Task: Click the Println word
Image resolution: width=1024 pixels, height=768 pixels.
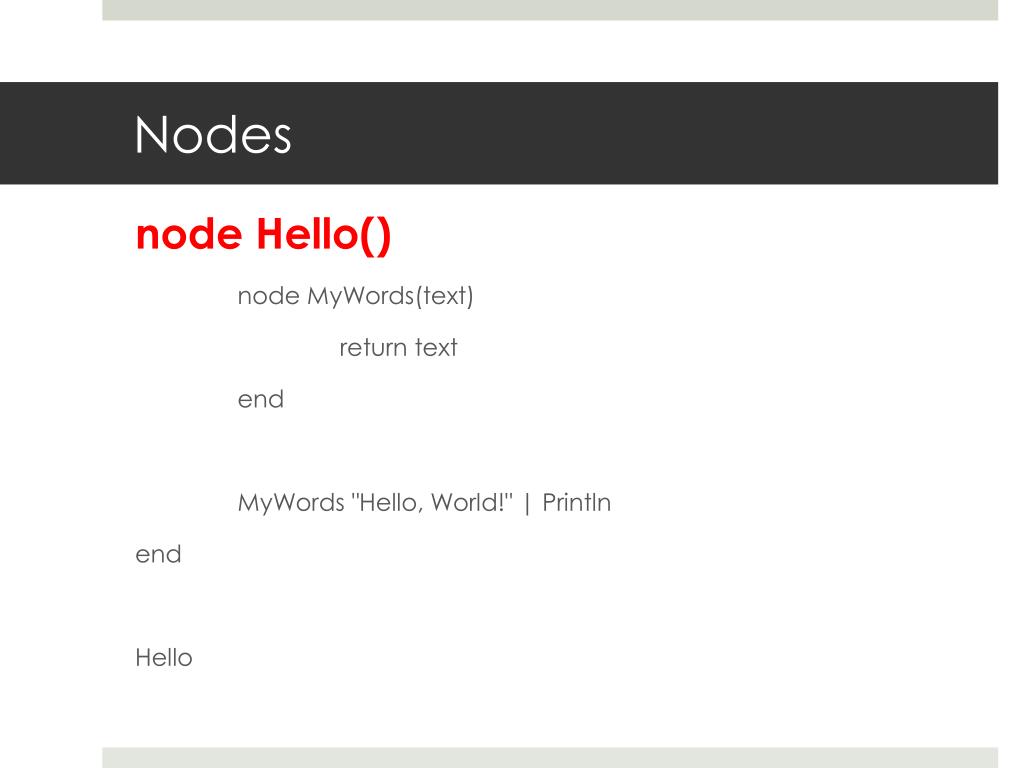Action: pyautogui.click(x=577, y=503)
